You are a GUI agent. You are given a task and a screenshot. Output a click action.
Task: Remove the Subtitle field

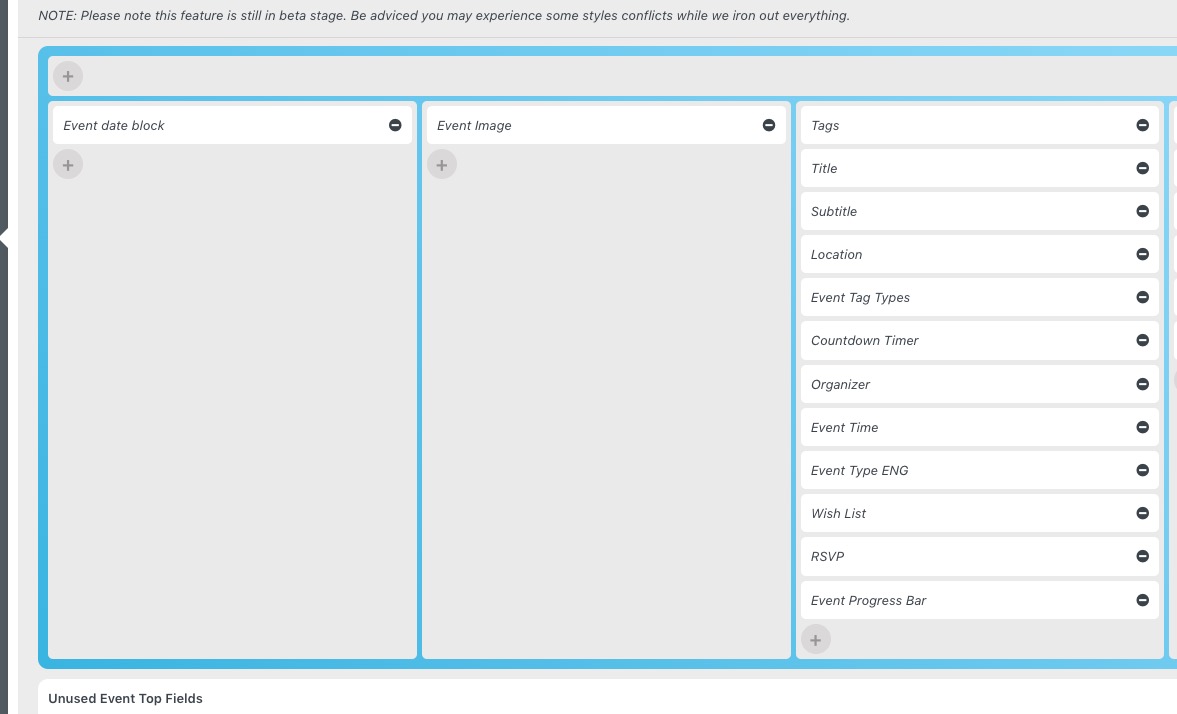(x=1142, y=211)
